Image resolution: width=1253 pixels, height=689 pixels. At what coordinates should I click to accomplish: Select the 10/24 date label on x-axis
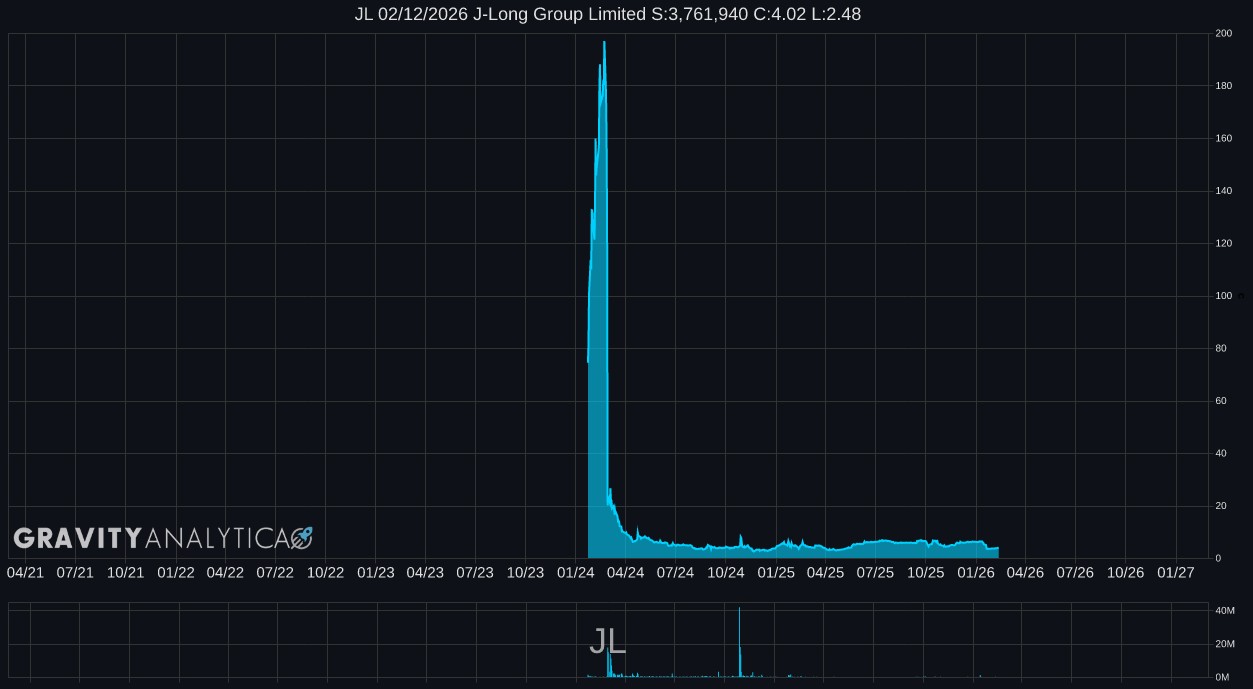pyautogui.click(x=725, y=573)
